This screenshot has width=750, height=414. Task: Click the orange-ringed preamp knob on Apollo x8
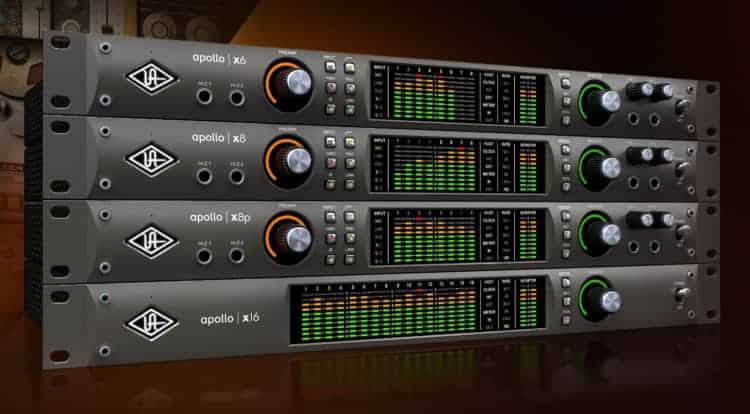click(290, 162)
